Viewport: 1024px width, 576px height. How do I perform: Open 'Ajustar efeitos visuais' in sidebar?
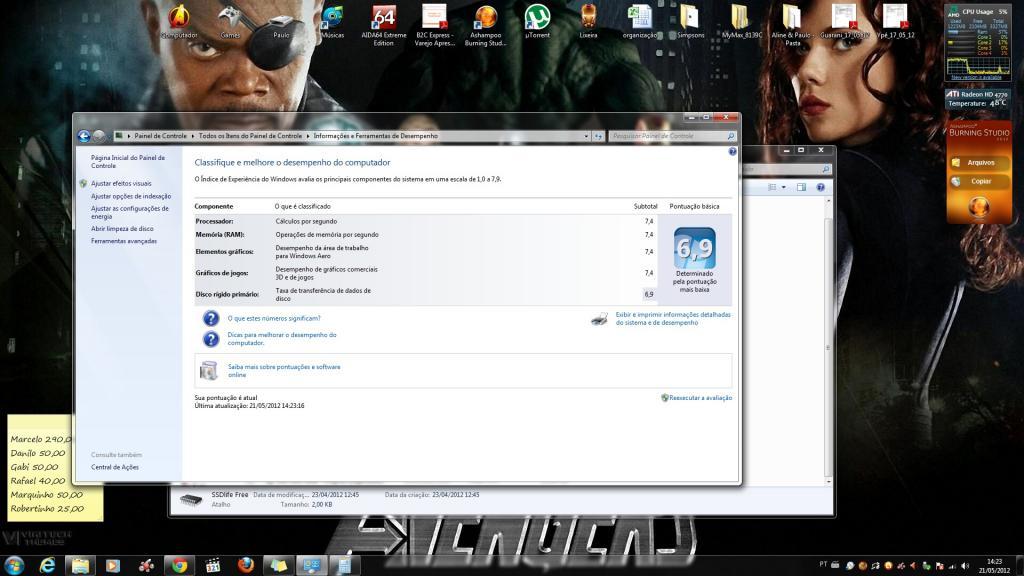121,184
